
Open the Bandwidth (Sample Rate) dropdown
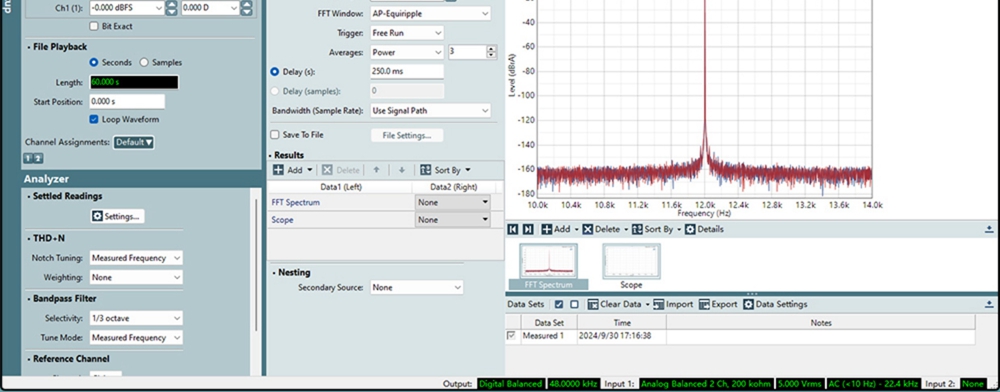[430, 110]
